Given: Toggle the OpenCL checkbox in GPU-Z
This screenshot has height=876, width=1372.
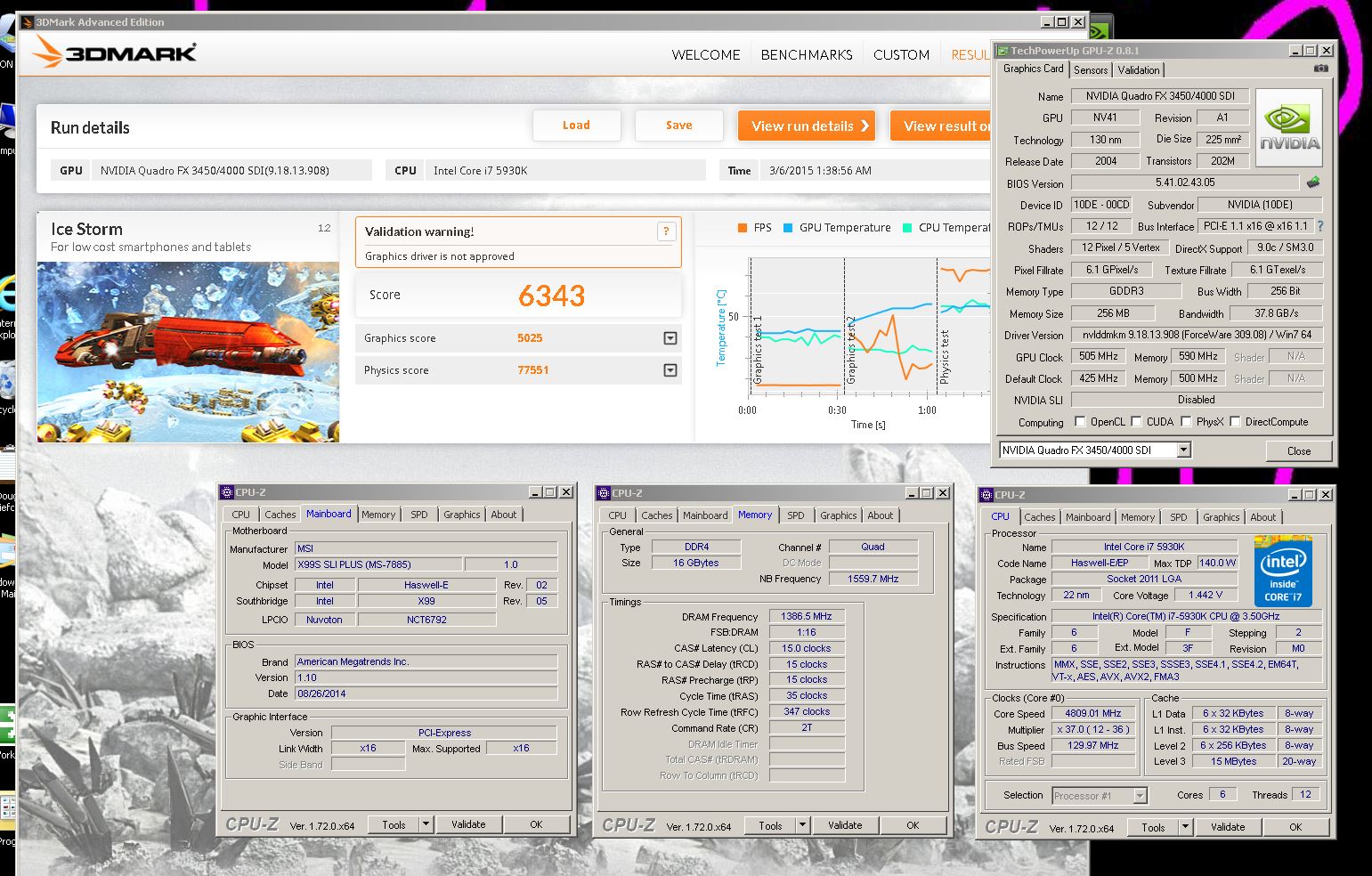Looking at the screenshot, I should coord(1080,422).
